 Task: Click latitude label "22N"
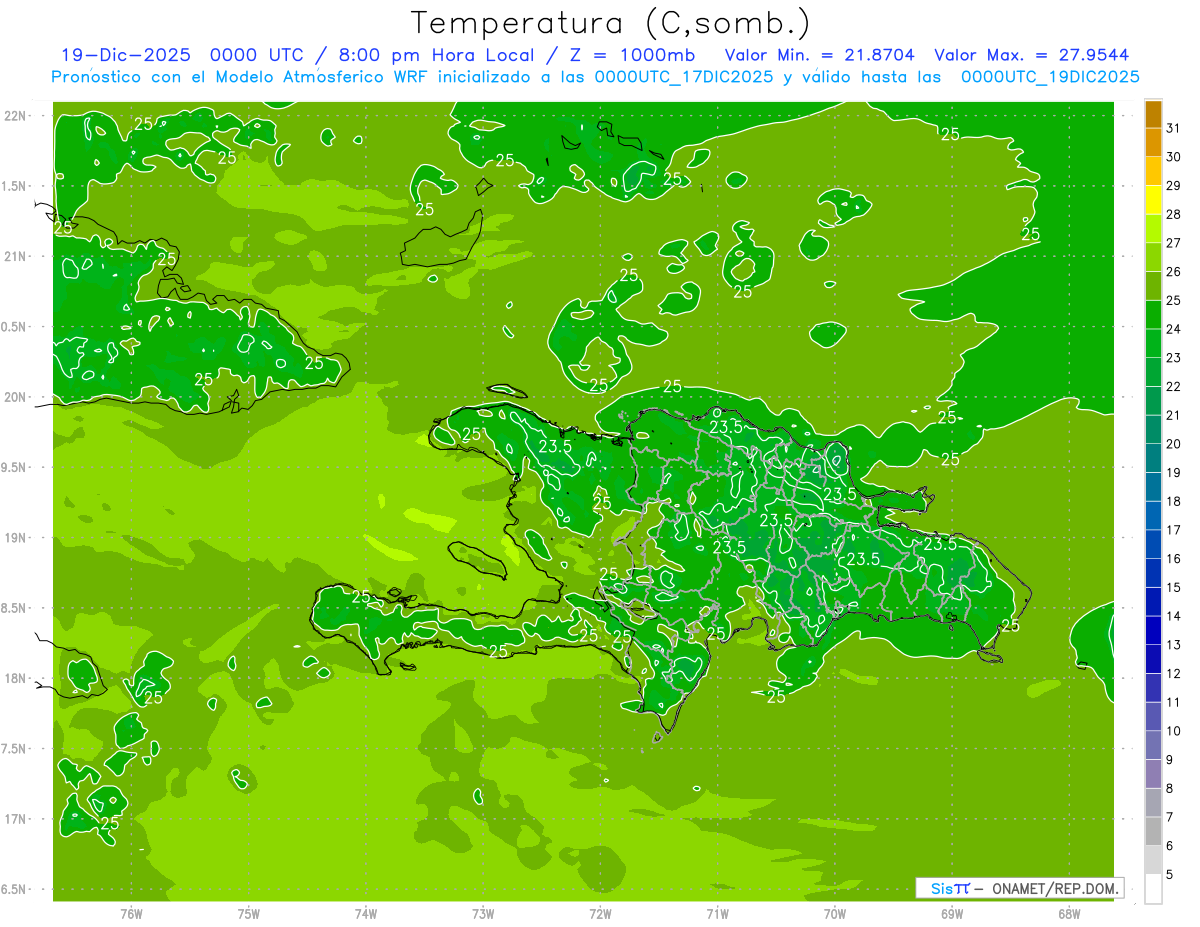15,116
